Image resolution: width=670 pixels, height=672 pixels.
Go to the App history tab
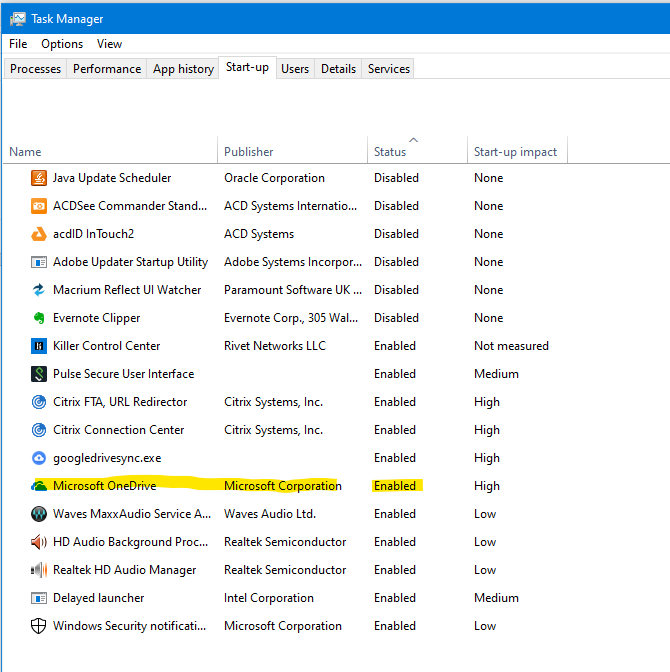coord(183,69)
